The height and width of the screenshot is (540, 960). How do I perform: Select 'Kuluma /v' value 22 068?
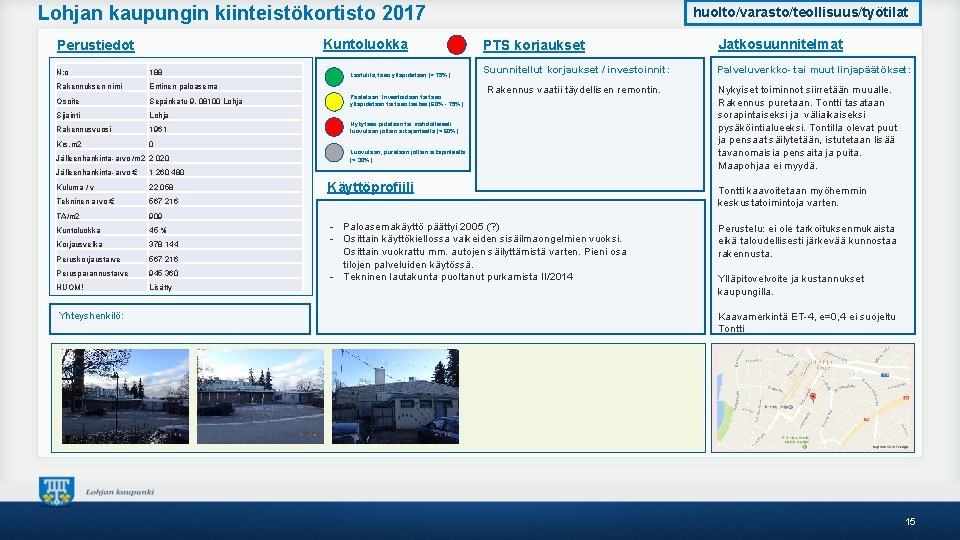pyautogui.click(x=161, y=187)
